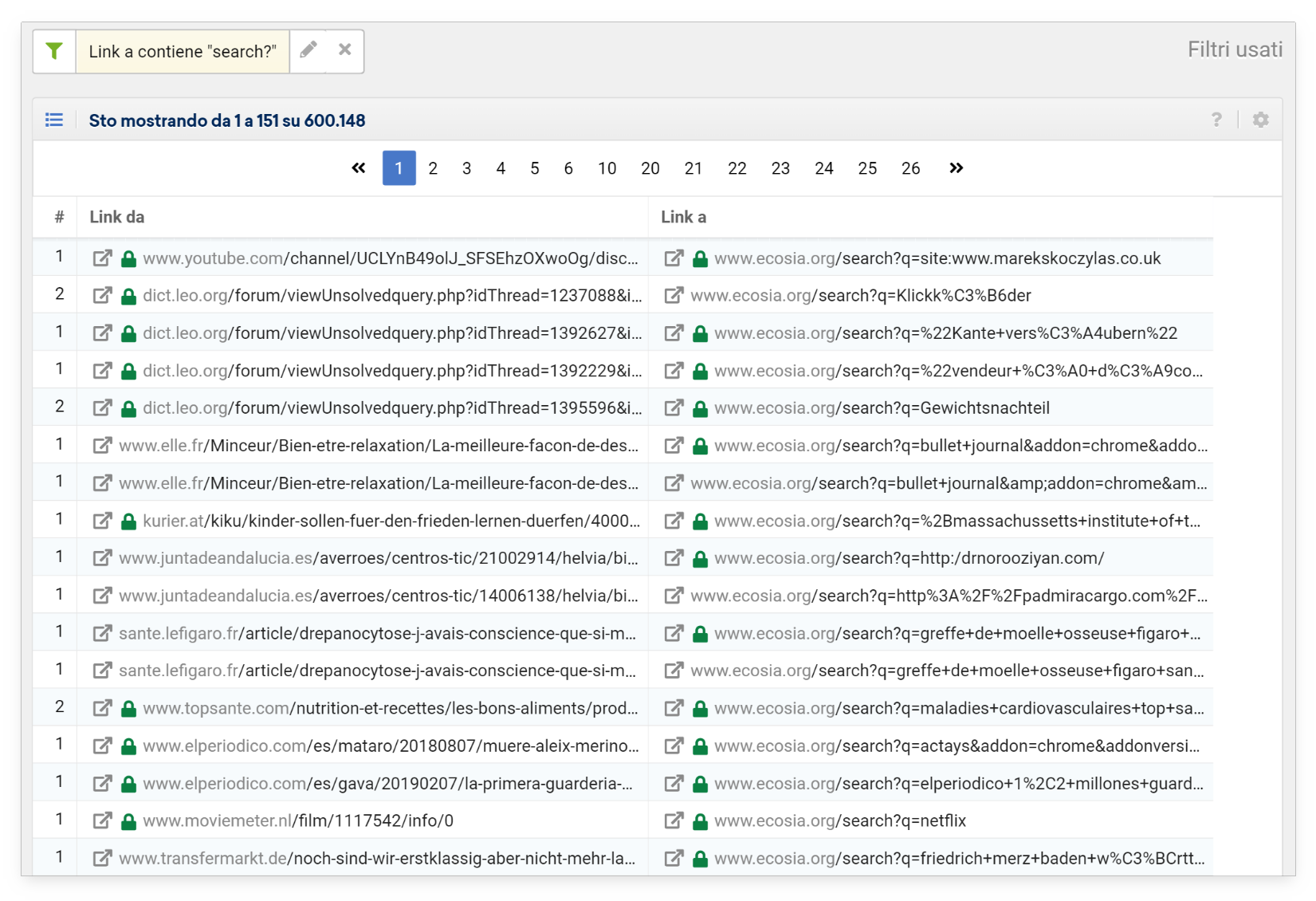Go to page 26
This screenshot has width=1316, height=901.
(911, 168)
